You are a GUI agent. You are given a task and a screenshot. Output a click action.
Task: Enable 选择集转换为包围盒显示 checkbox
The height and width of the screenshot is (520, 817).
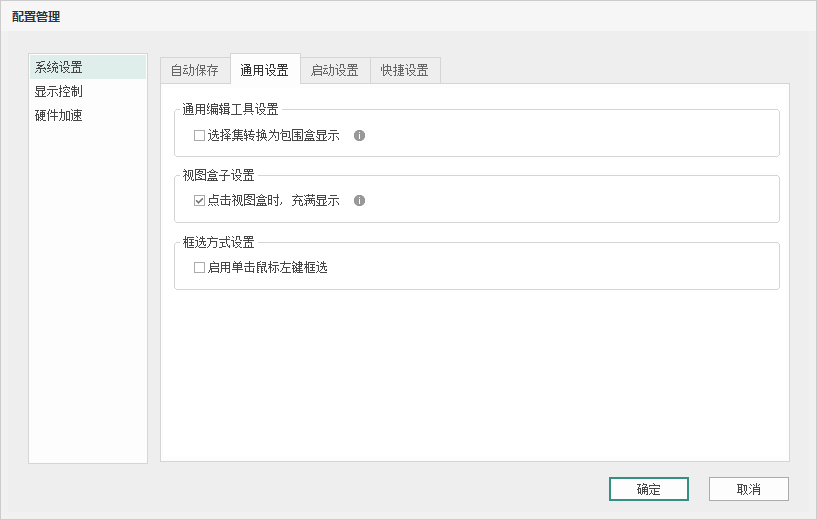pos(199,135)
